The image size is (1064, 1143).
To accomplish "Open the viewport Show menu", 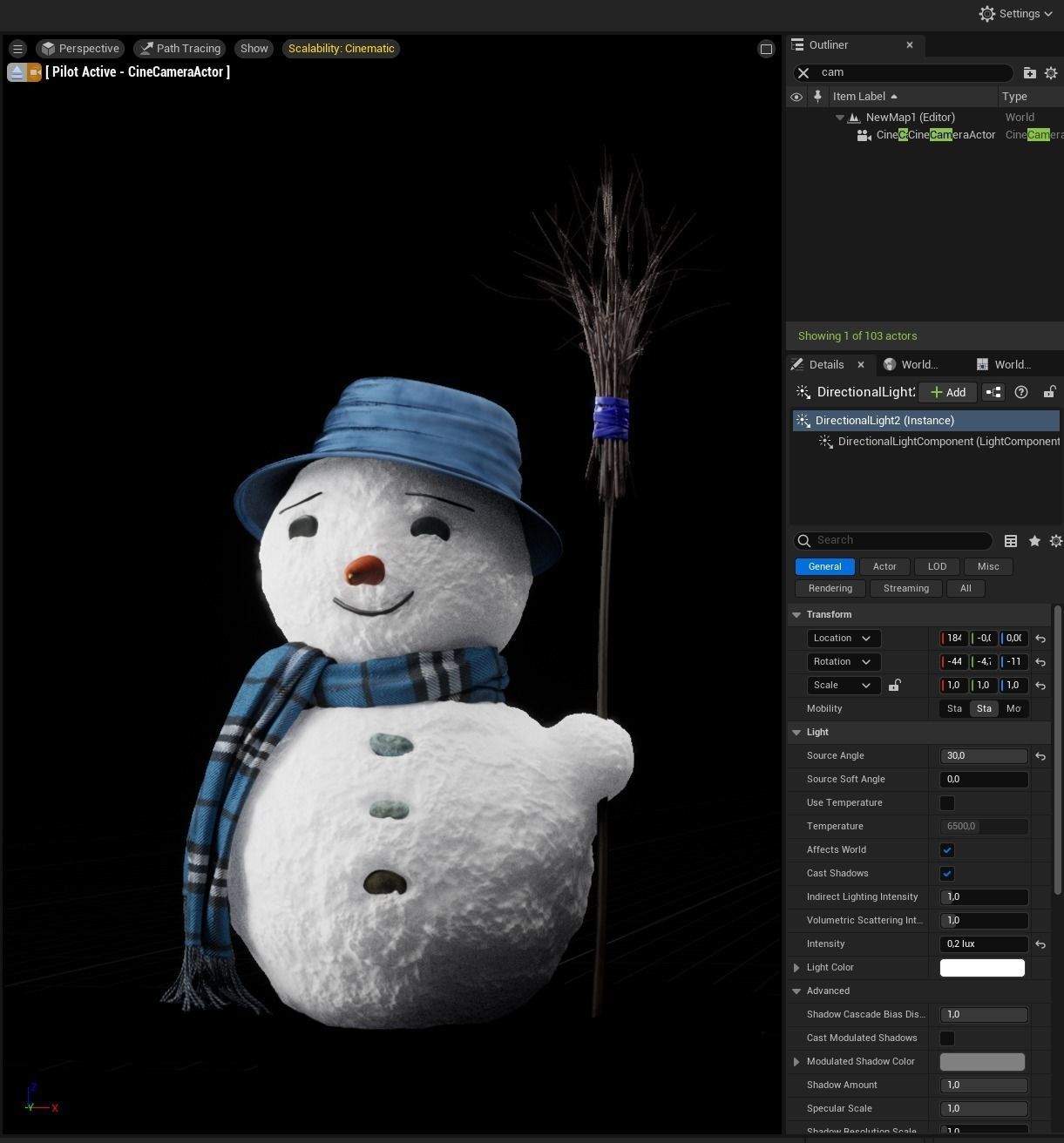I will pyautogui.click(x=254, y=49).
